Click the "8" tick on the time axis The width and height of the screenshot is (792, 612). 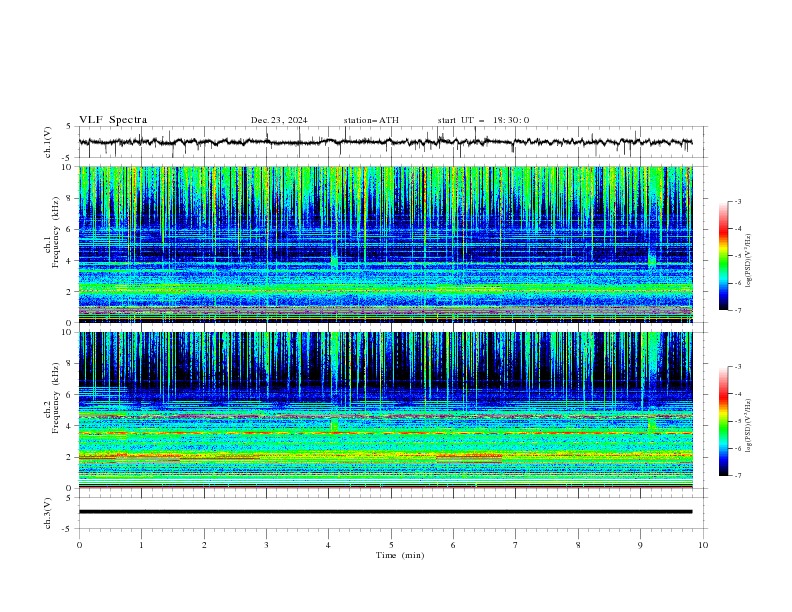pyautogui.click(x=578, y=545)
